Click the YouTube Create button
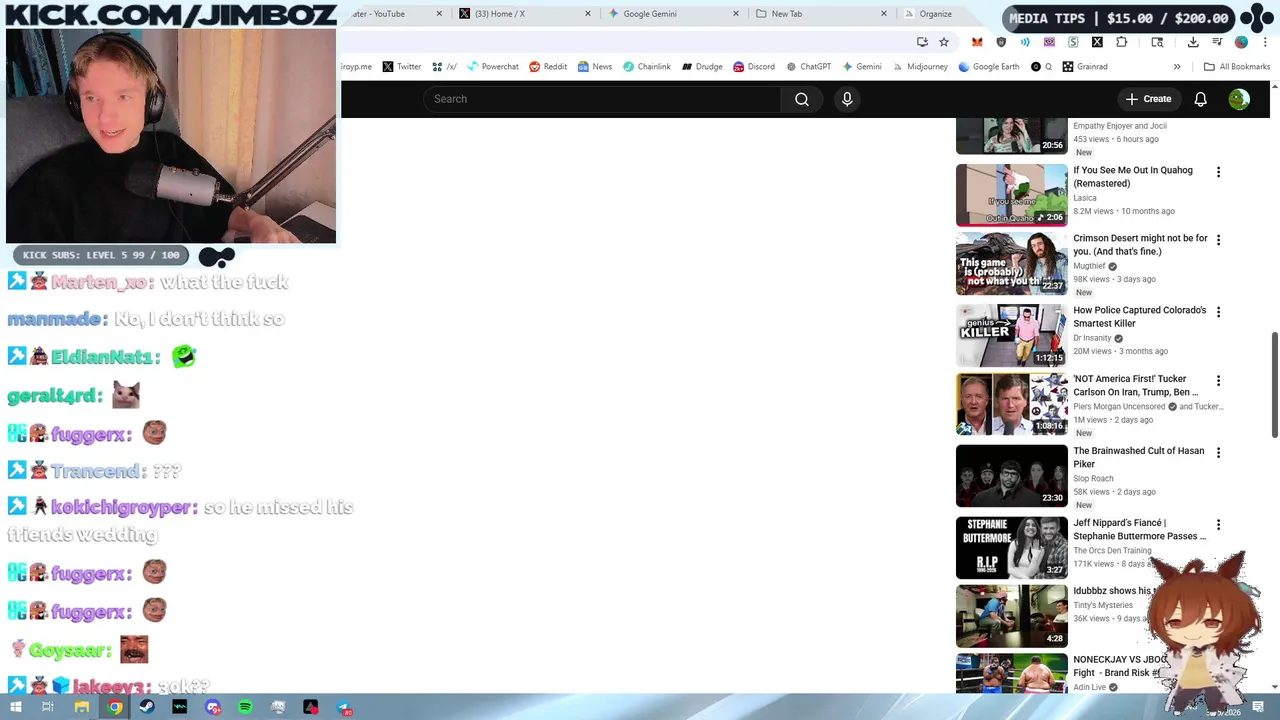 point(1148,99)
